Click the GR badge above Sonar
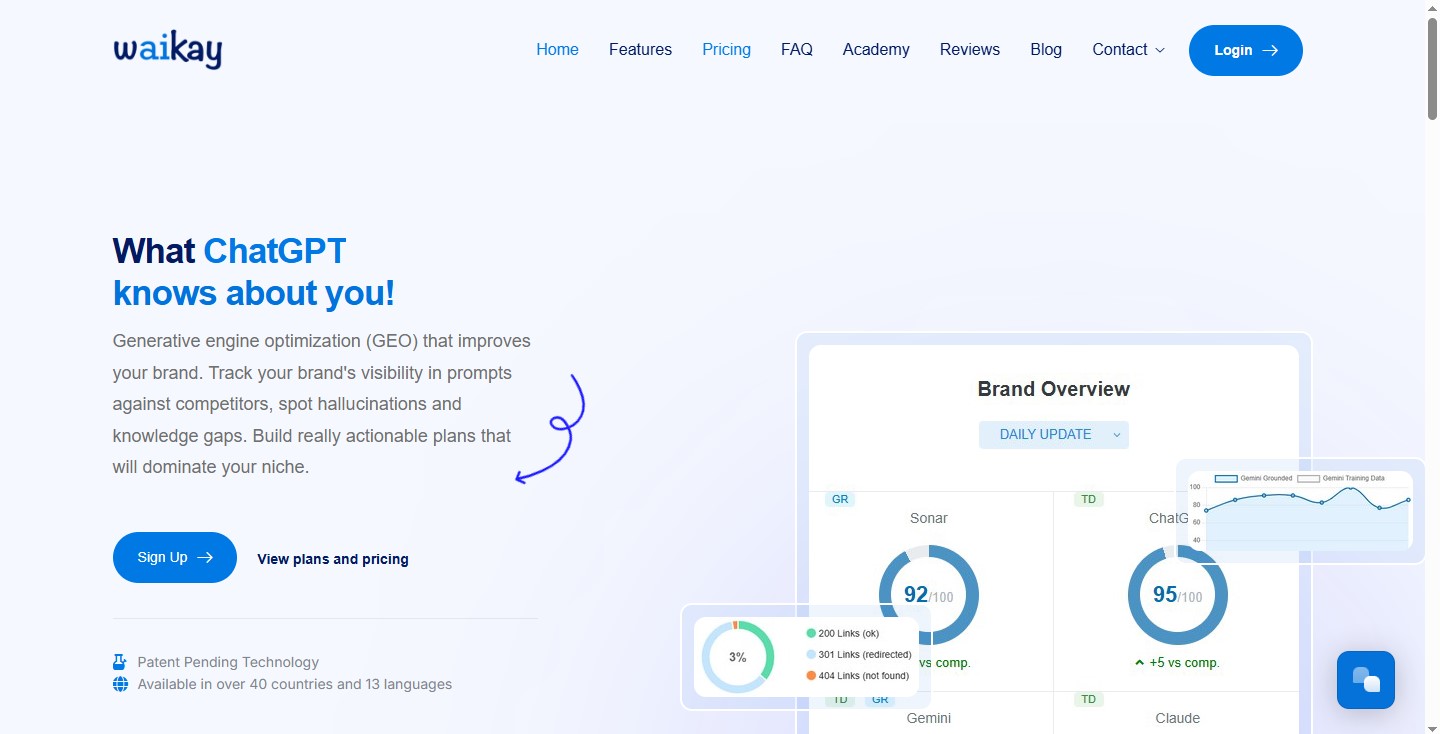The height and width of the screenshot is (734, 1440). point(839,499)
